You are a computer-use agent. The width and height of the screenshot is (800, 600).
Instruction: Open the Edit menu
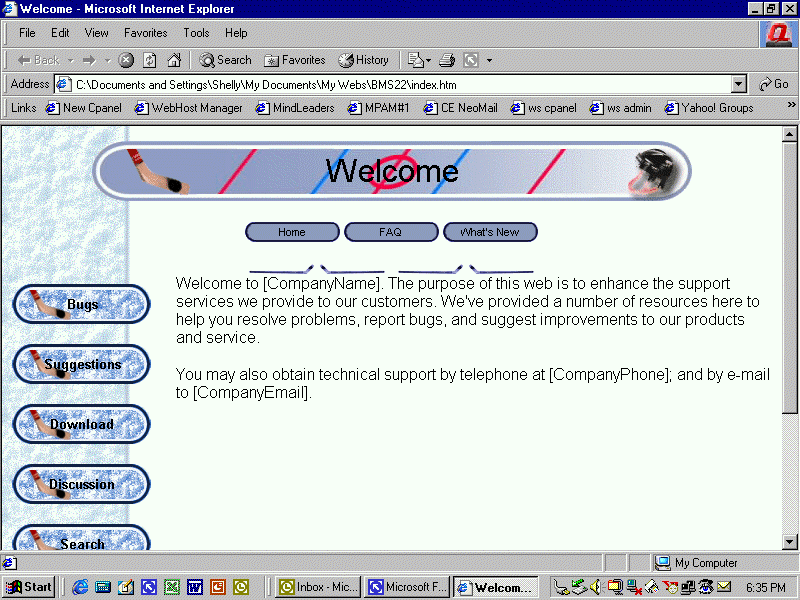60,33
